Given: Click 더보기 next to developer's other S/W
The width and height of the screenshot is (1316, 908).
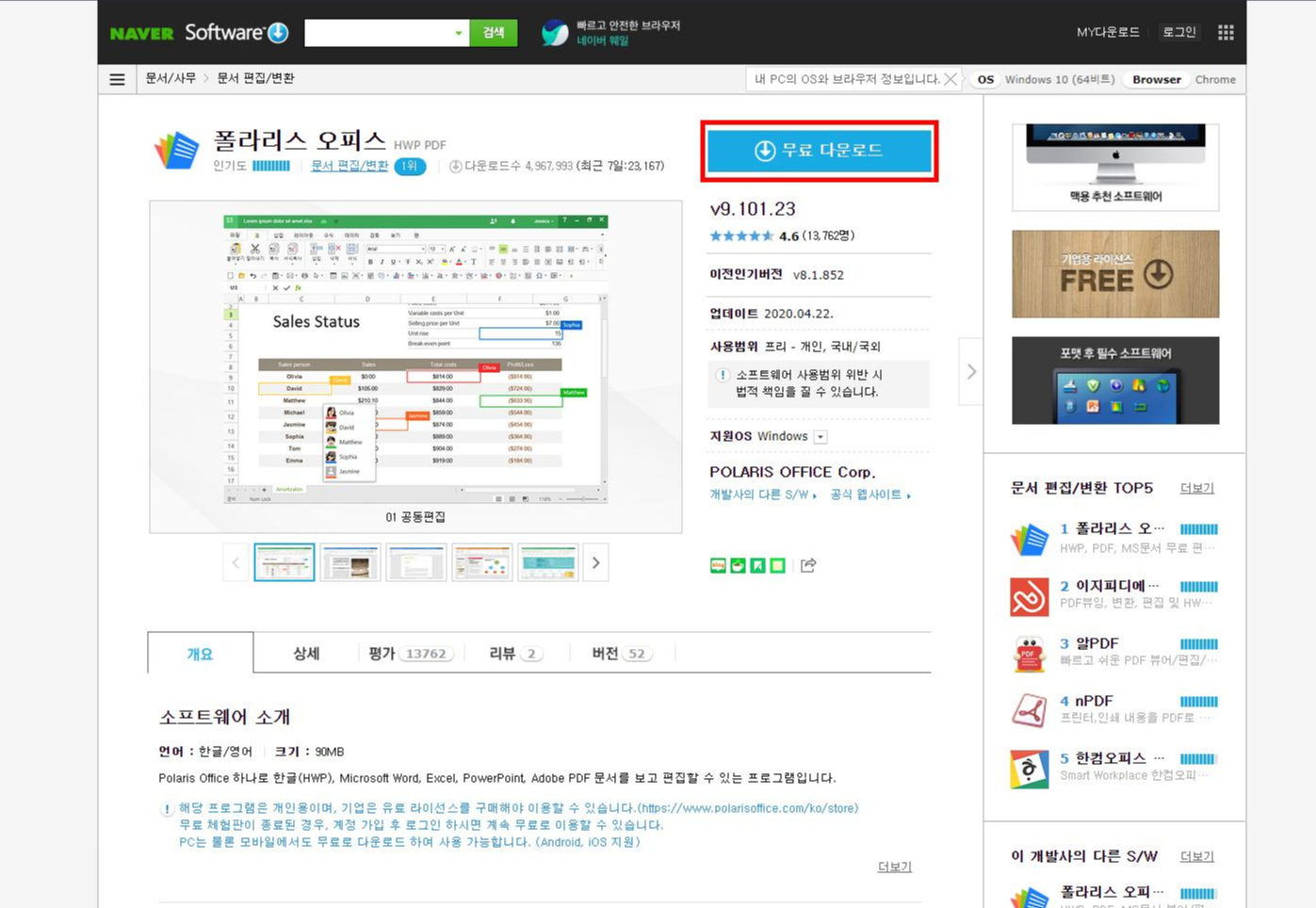Looking at the screenshot, I should (1197, 857).
